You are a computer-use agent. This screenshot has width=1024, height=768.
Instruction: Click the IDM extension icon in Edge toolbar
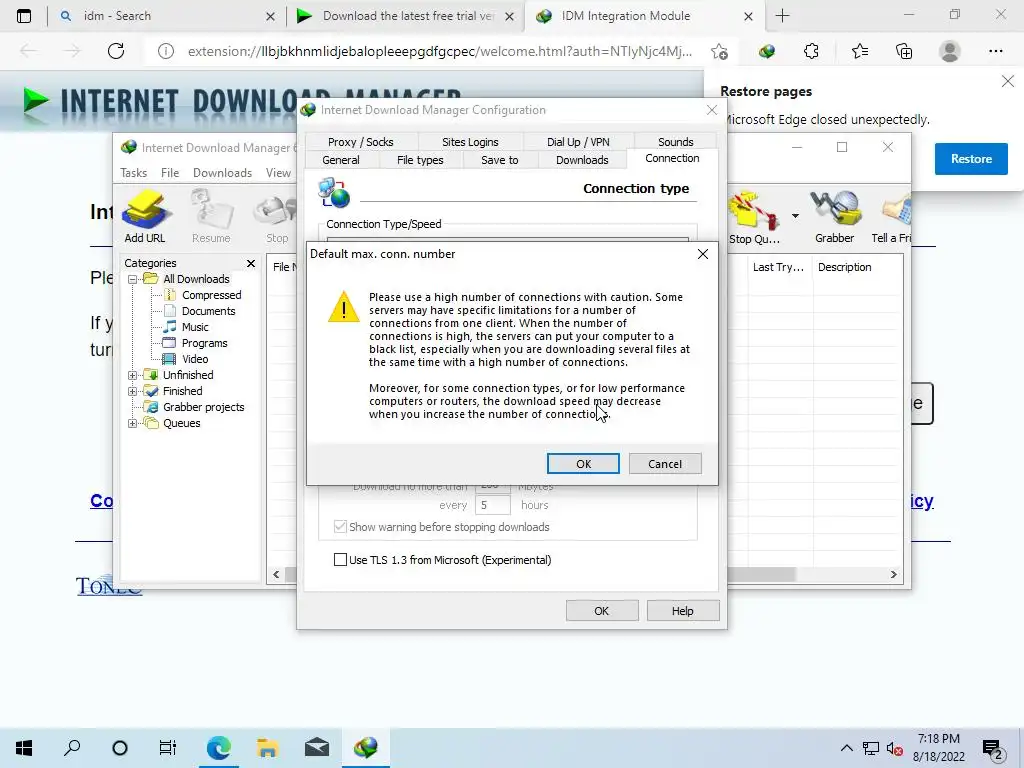[767, 51]
